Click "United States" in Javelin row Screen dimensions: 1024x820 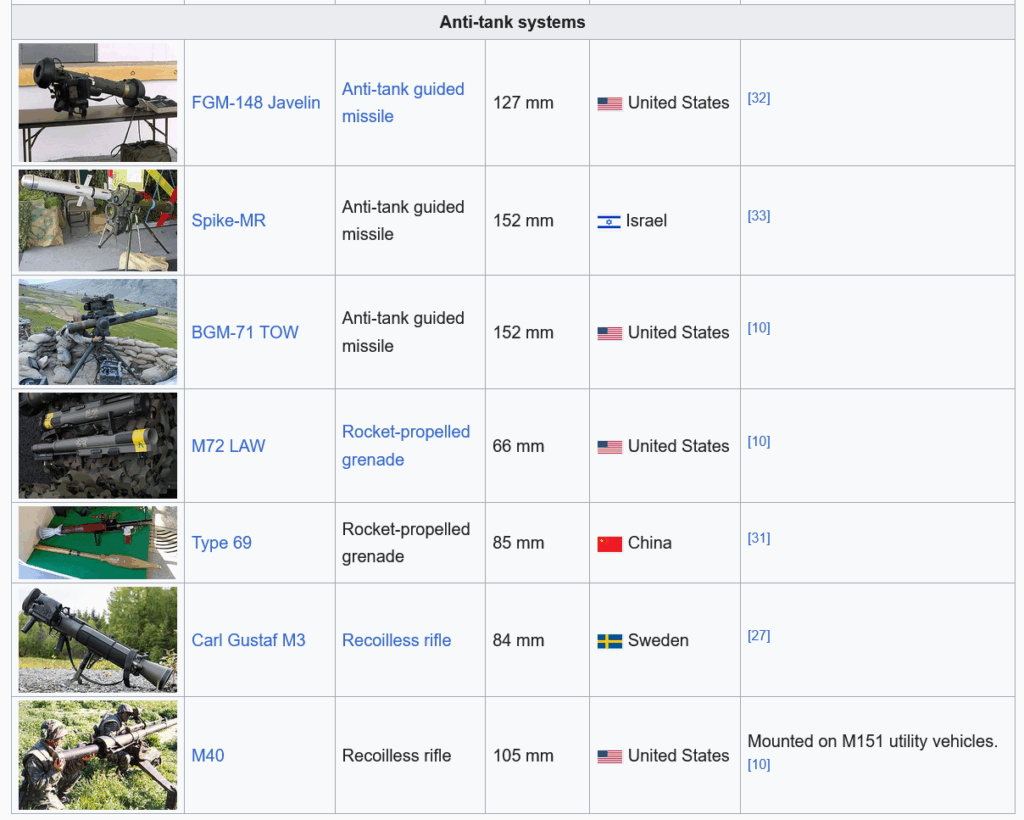(678, 102)
